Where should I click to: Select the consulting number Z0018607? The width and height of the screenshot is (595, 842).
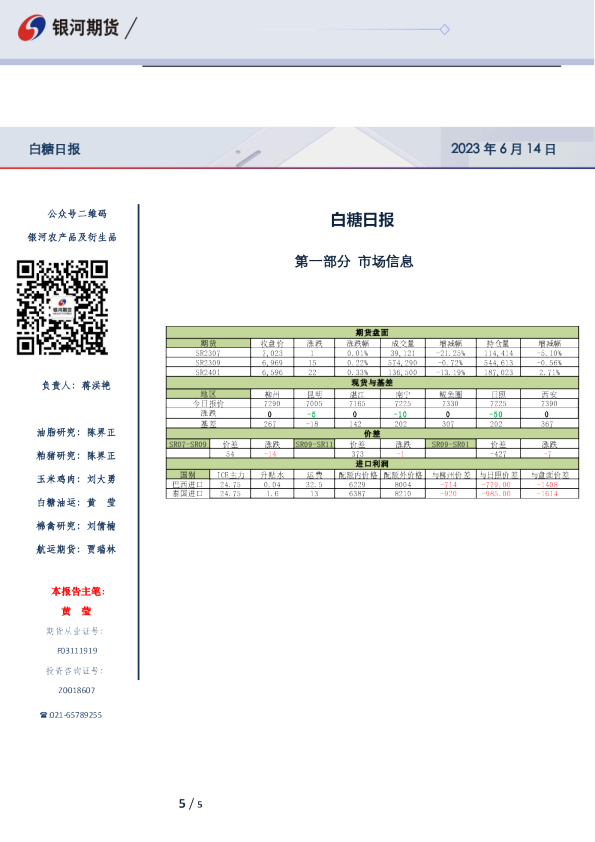click(76, 691)
